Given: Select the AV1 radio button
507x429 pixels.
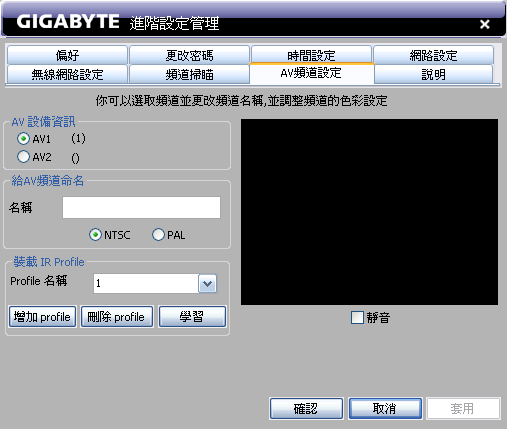Looking at the screenshot, I should click(23, 138).
